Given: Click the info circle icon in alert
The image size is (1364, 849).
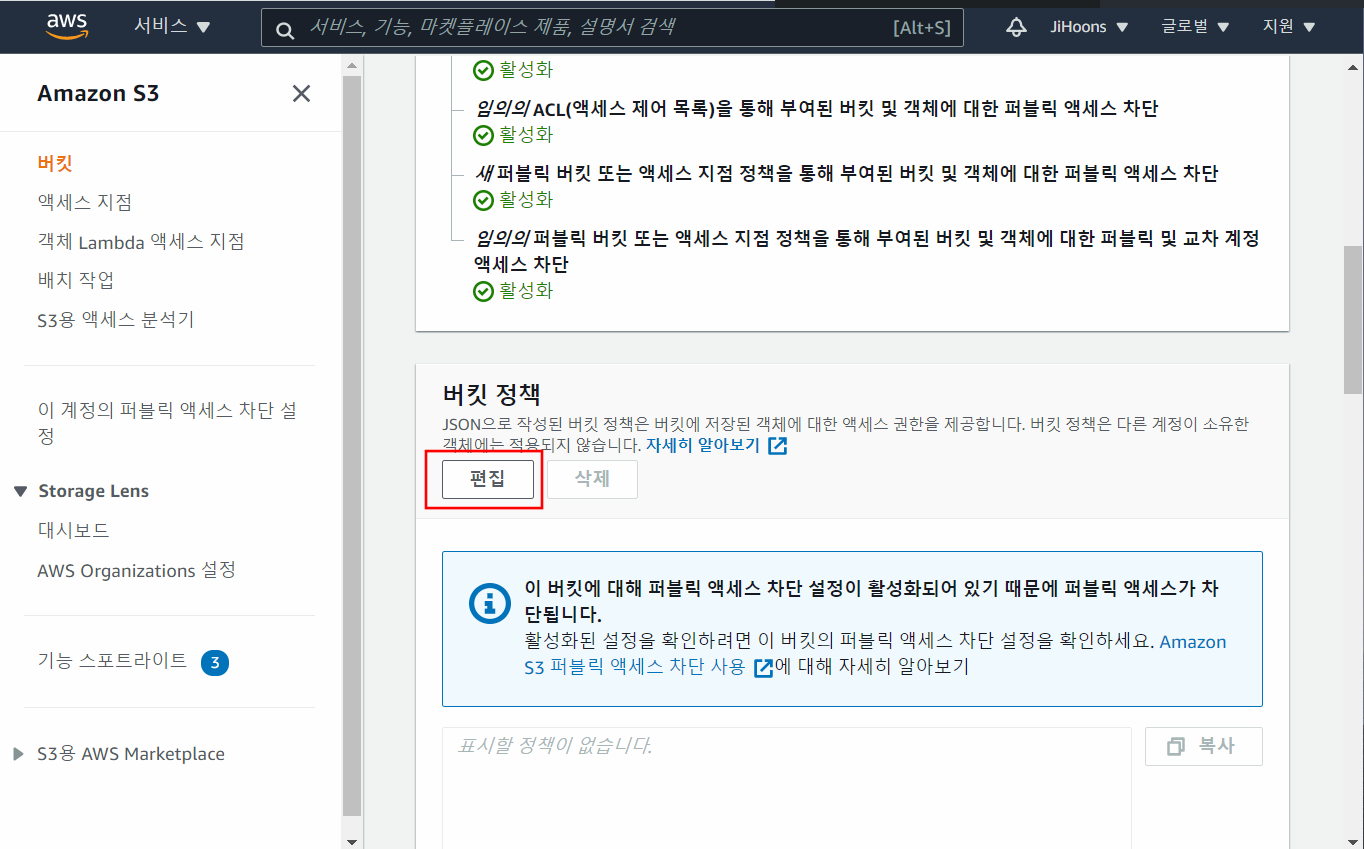Looking at the screenshot, I should [490, 602].
